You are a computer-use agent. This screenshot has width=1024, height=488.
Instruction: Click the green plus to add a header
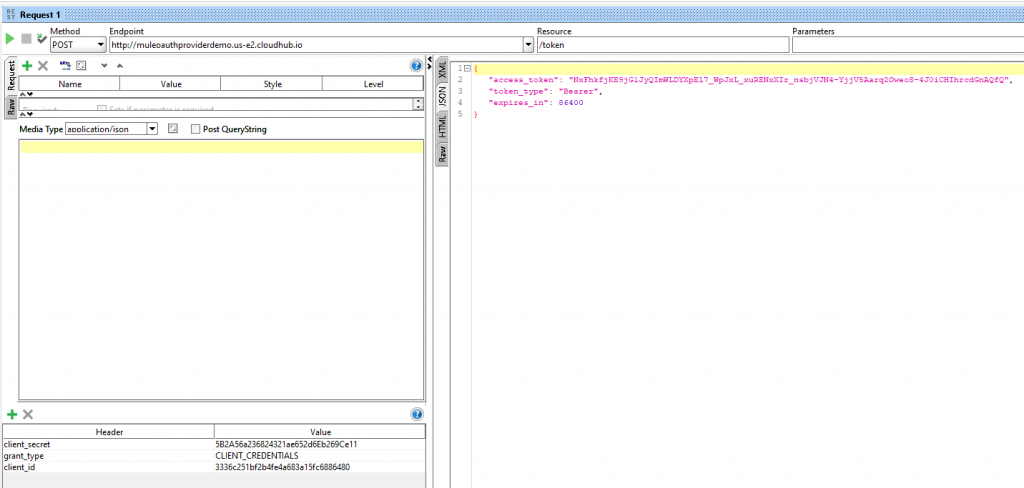12,414
